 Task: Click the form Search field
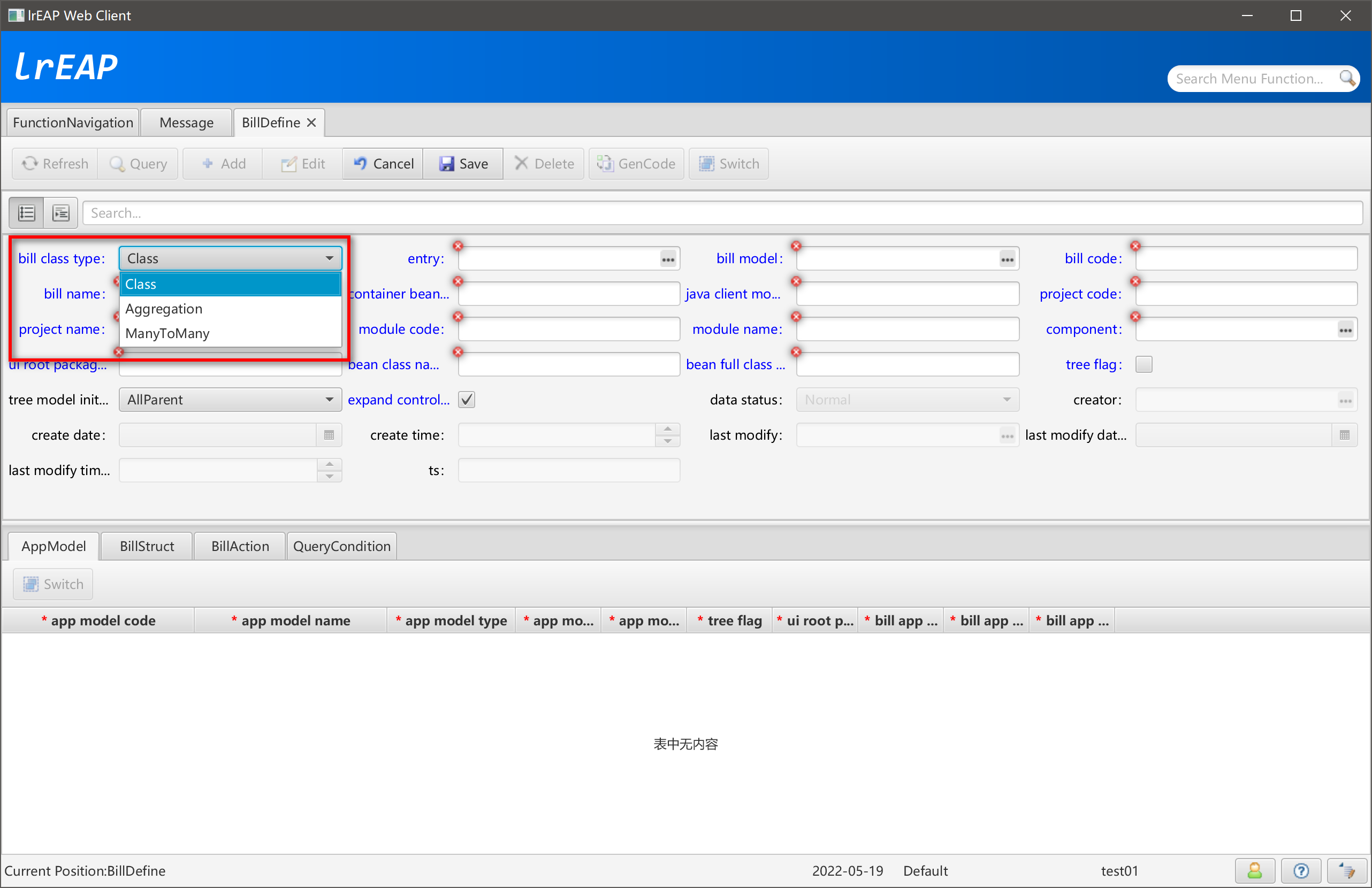point(723,213)
